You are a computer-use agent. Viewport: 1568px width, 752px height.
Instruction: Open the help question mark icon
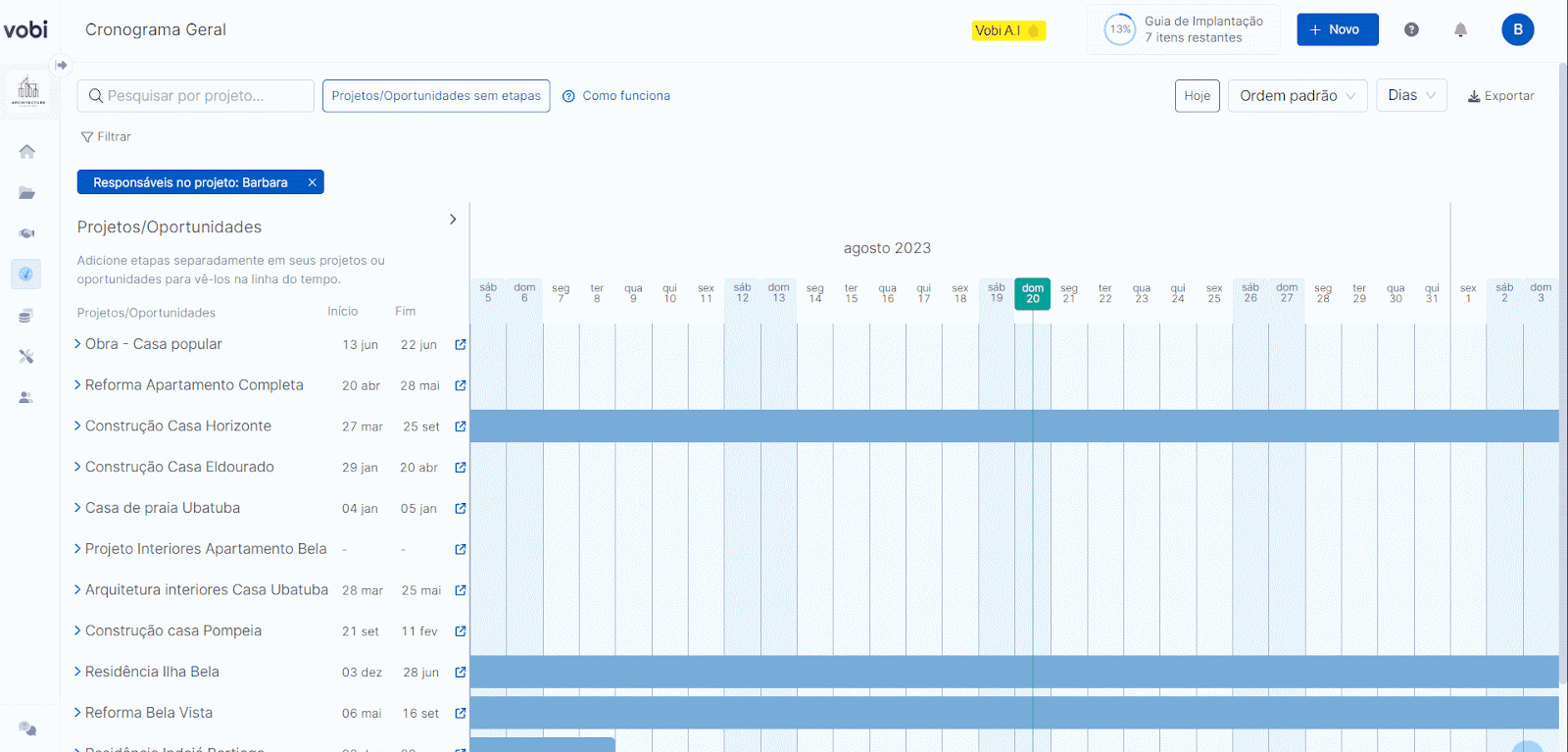[x=1411, y=29]
